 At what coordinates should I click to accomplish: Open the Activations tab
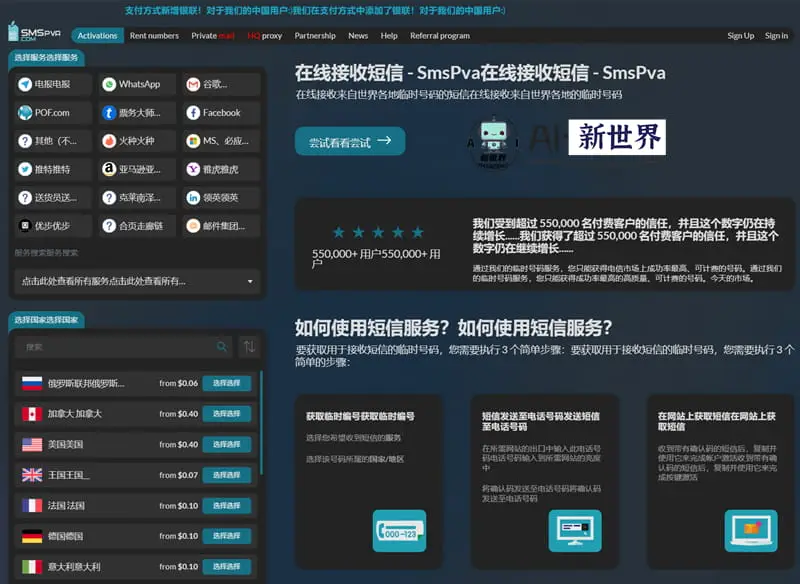click(97, 36)
